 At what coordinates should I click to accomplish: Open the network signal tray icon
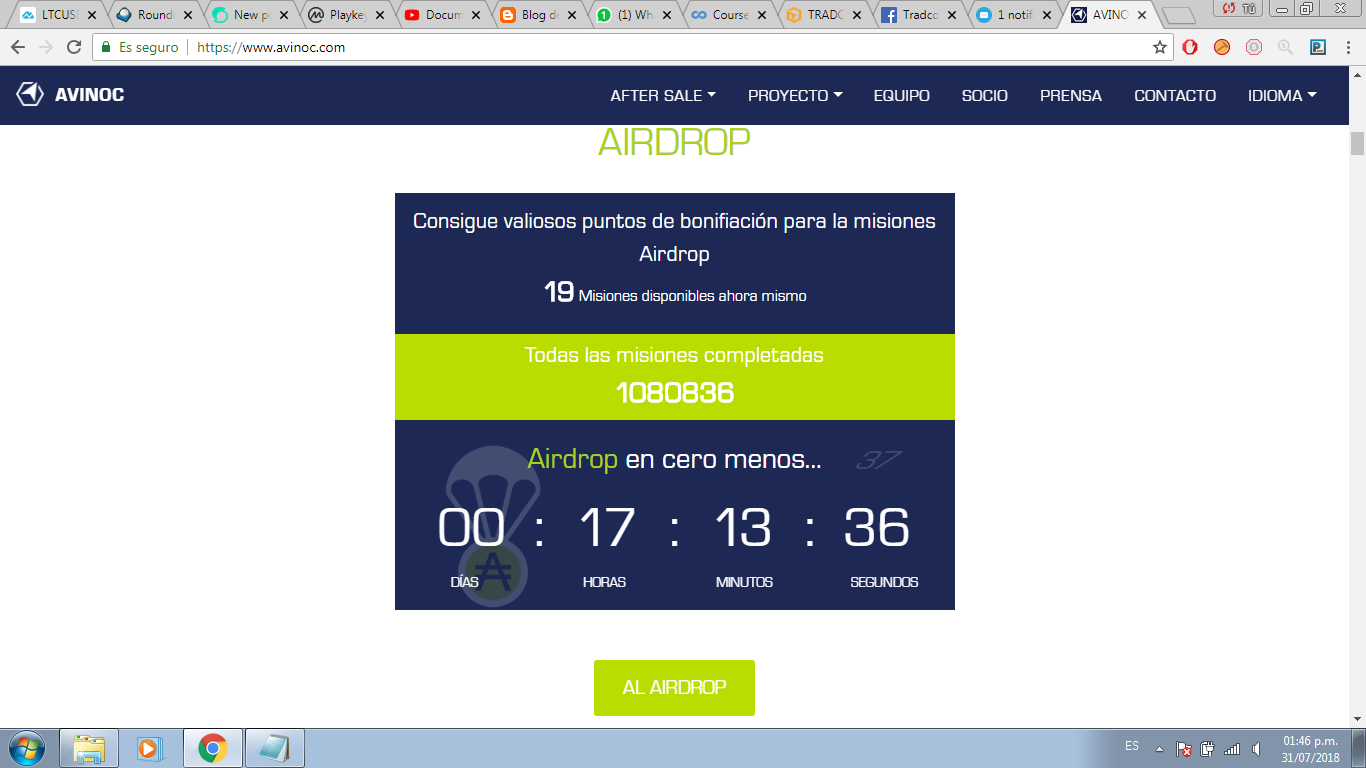[1232, 748]
